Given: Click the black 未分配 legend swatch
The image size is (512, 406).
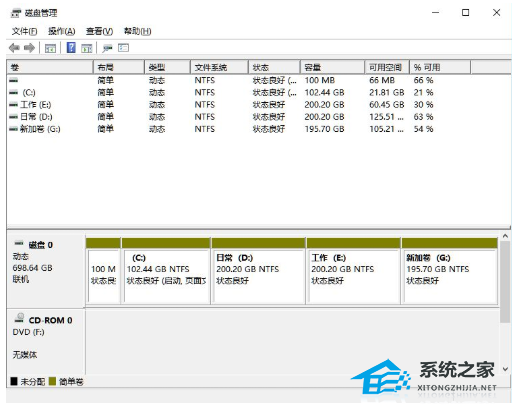Looking at the screenshot, I should coord(14,381).
